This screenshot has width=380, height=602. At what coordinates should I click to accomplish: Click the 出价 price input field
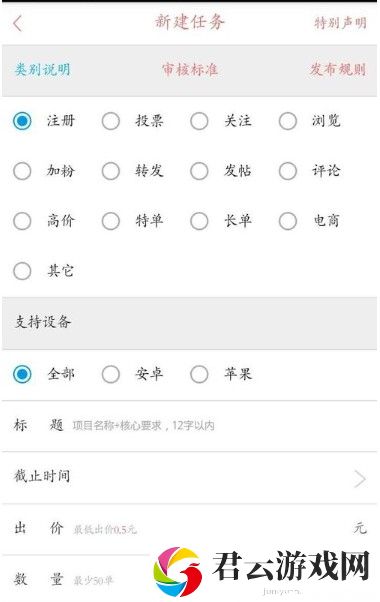click(211, 529)
